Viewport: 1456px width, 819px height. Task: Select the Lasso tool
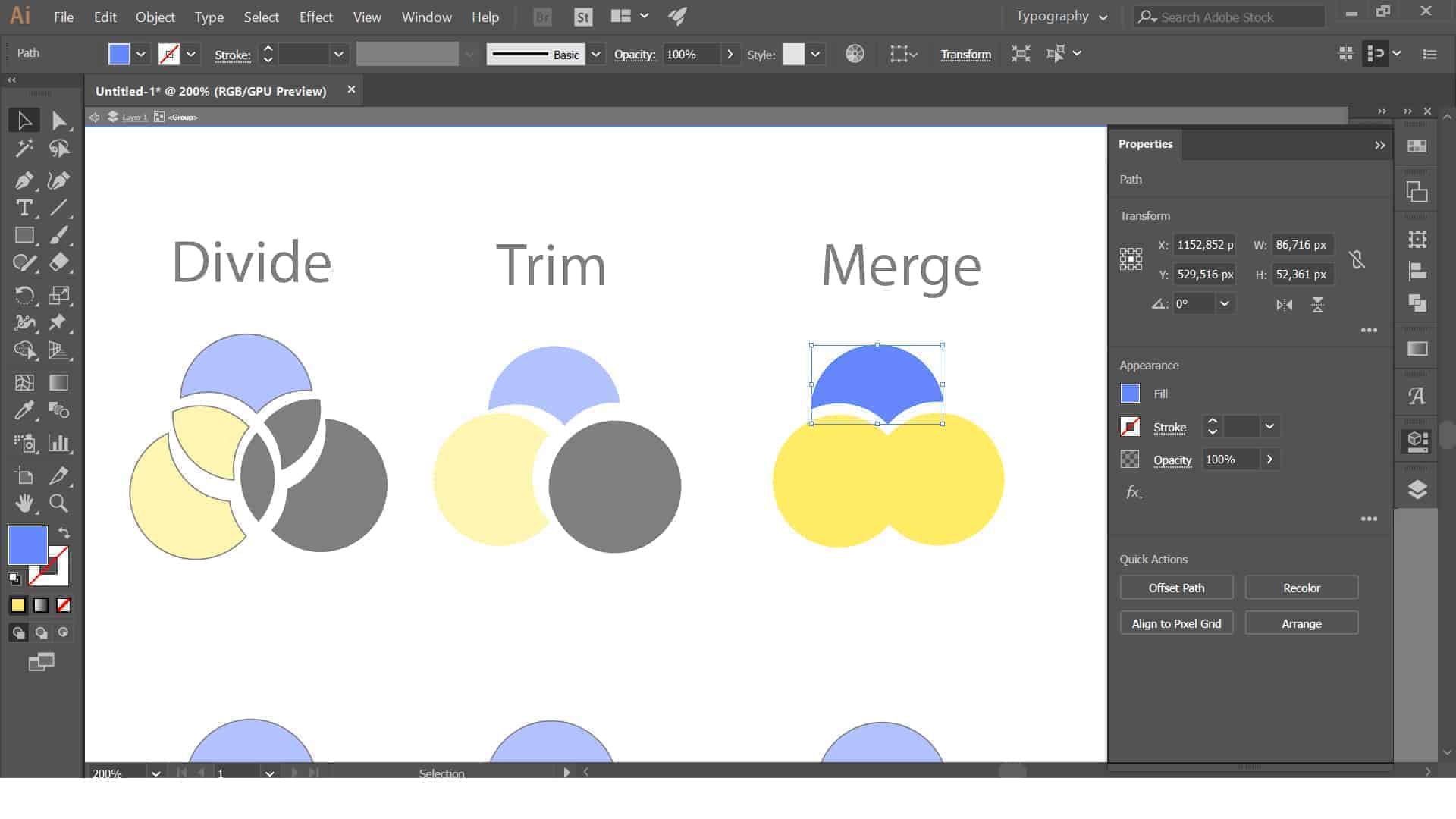pyautogui.click(x=59, y=149)
